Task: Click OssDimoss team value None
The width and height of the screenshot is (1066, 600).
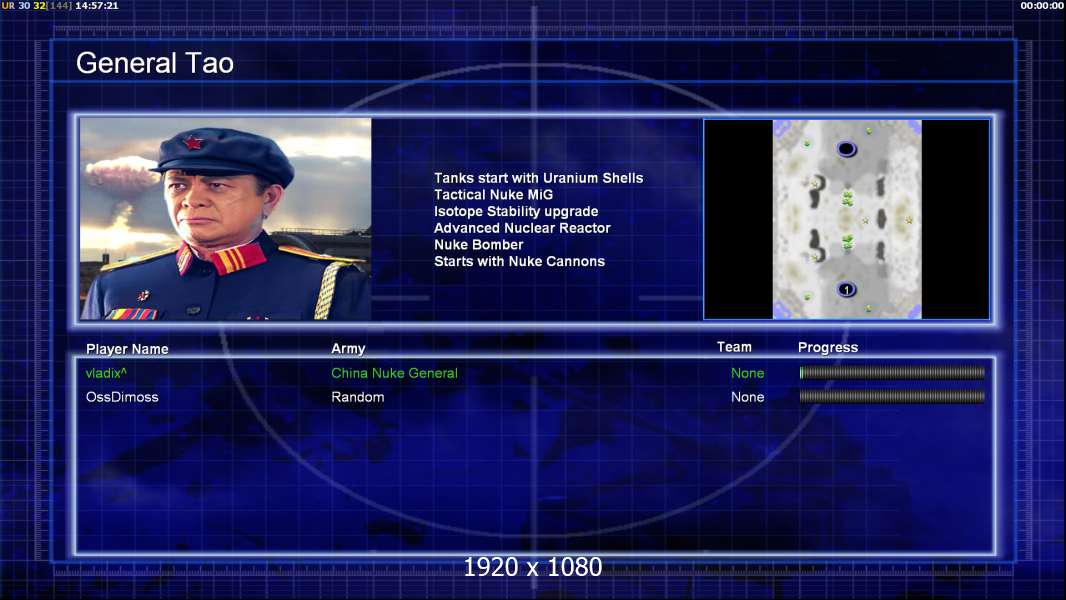Action: (747, 397)
